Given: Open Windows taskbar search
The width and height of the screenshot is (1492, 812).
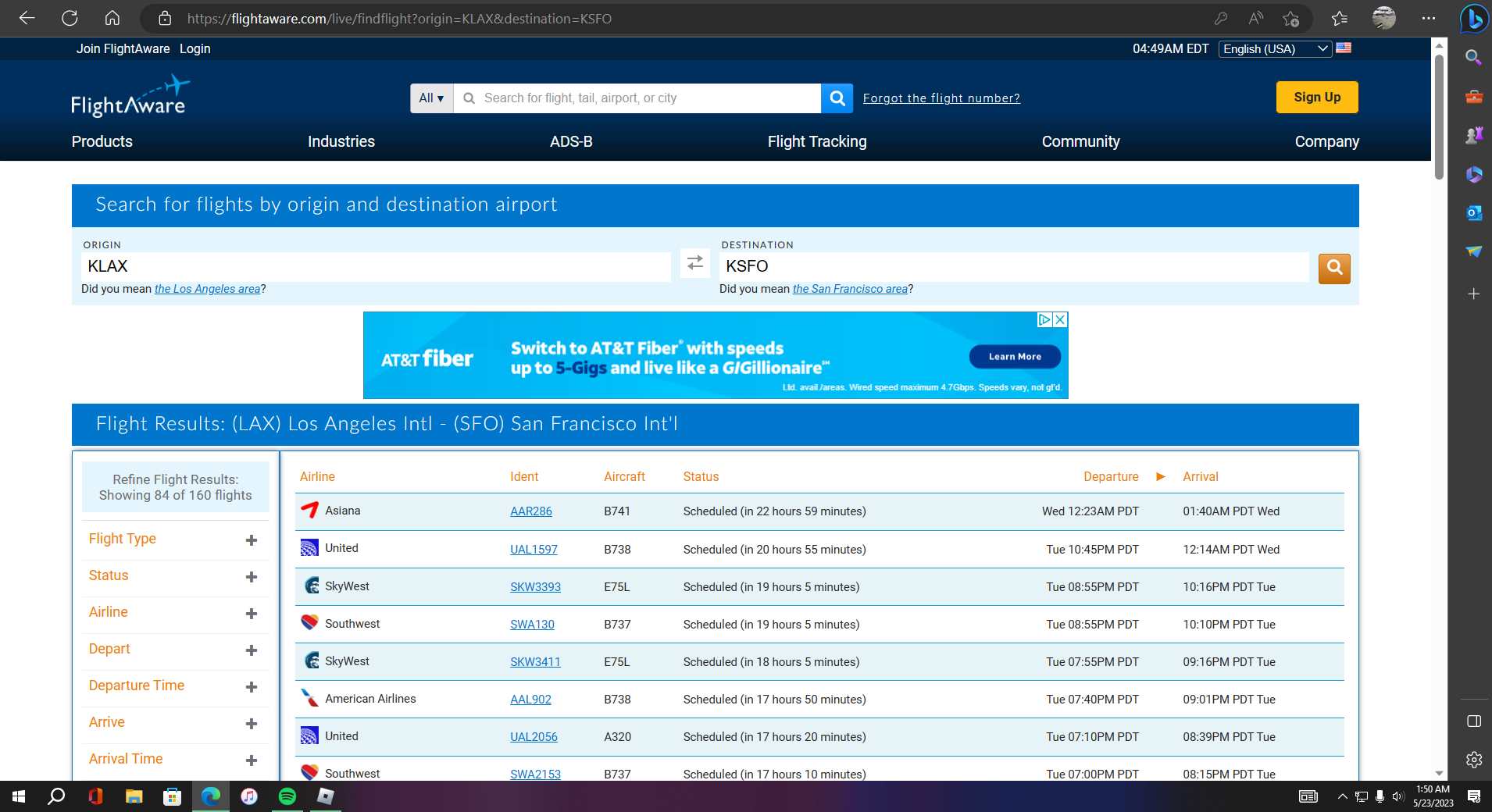Looking at the screenshot, I should click(56, 796).
